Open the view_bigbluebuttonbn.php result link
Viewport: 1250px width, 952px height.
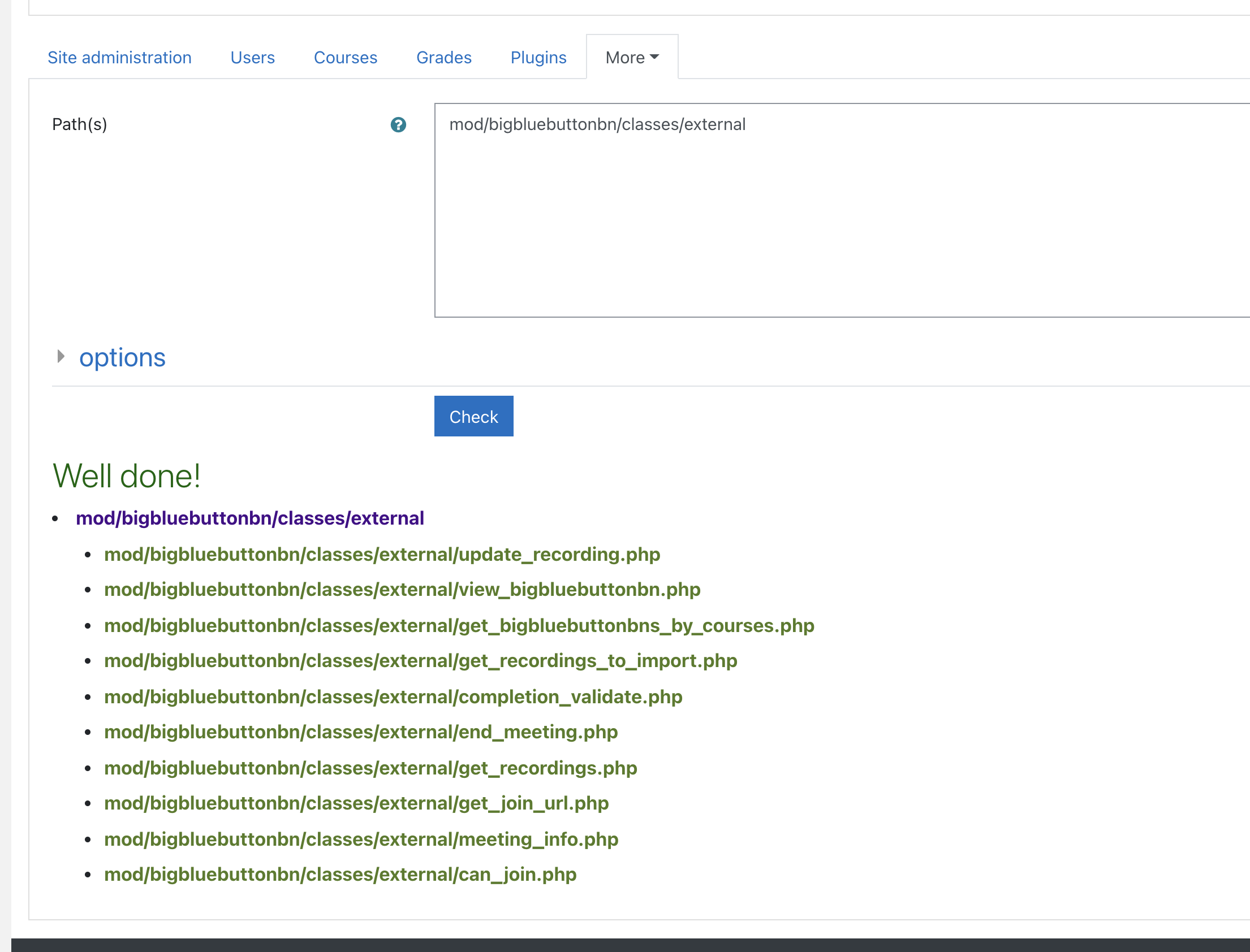coord(403,590)
